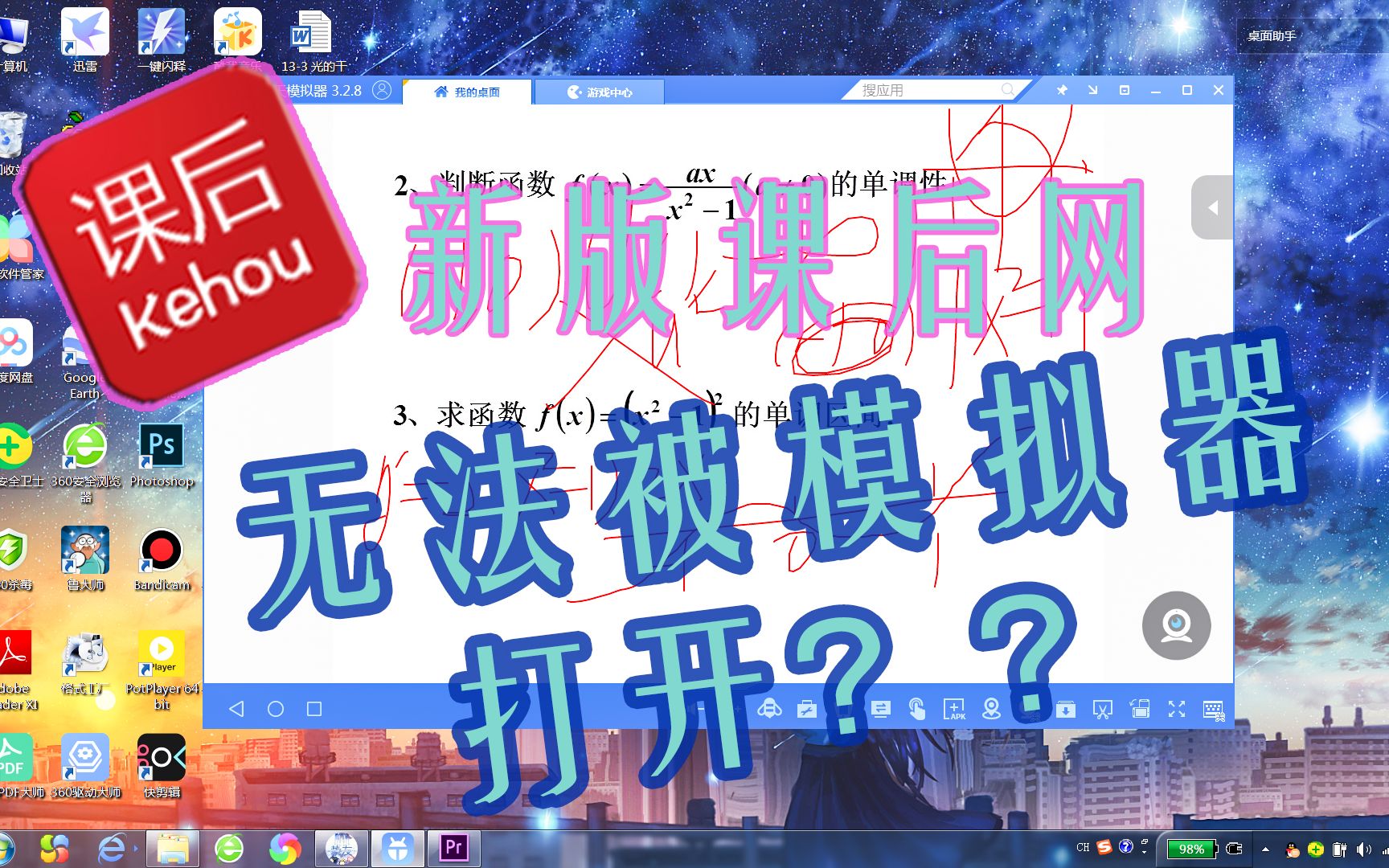Click the CH language indicator in taskbar
Screen dimensions: 1389x868
tap(1083, 847)
